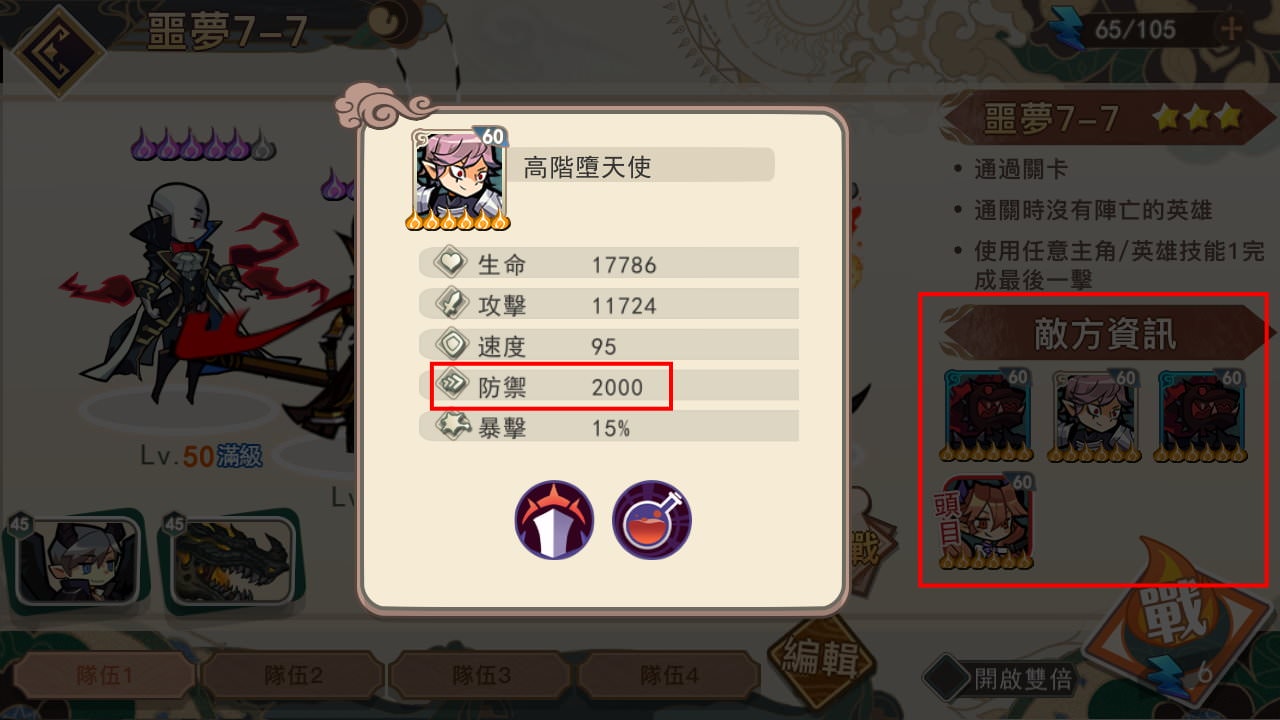Switch to 隊伍2 team tab
Image resolution: width=1280 pixels, height=720 pixels.
[293, 677]
